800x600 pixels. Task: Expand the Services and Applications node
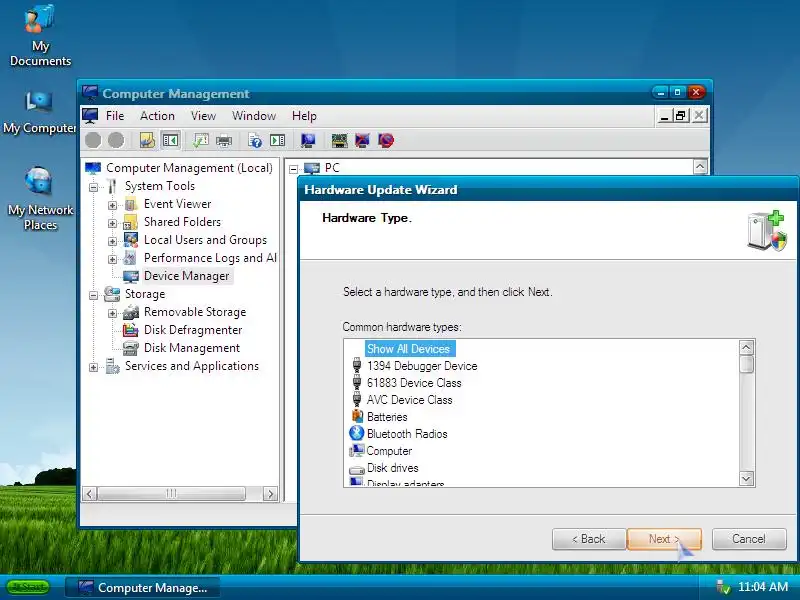coord(93,367)
